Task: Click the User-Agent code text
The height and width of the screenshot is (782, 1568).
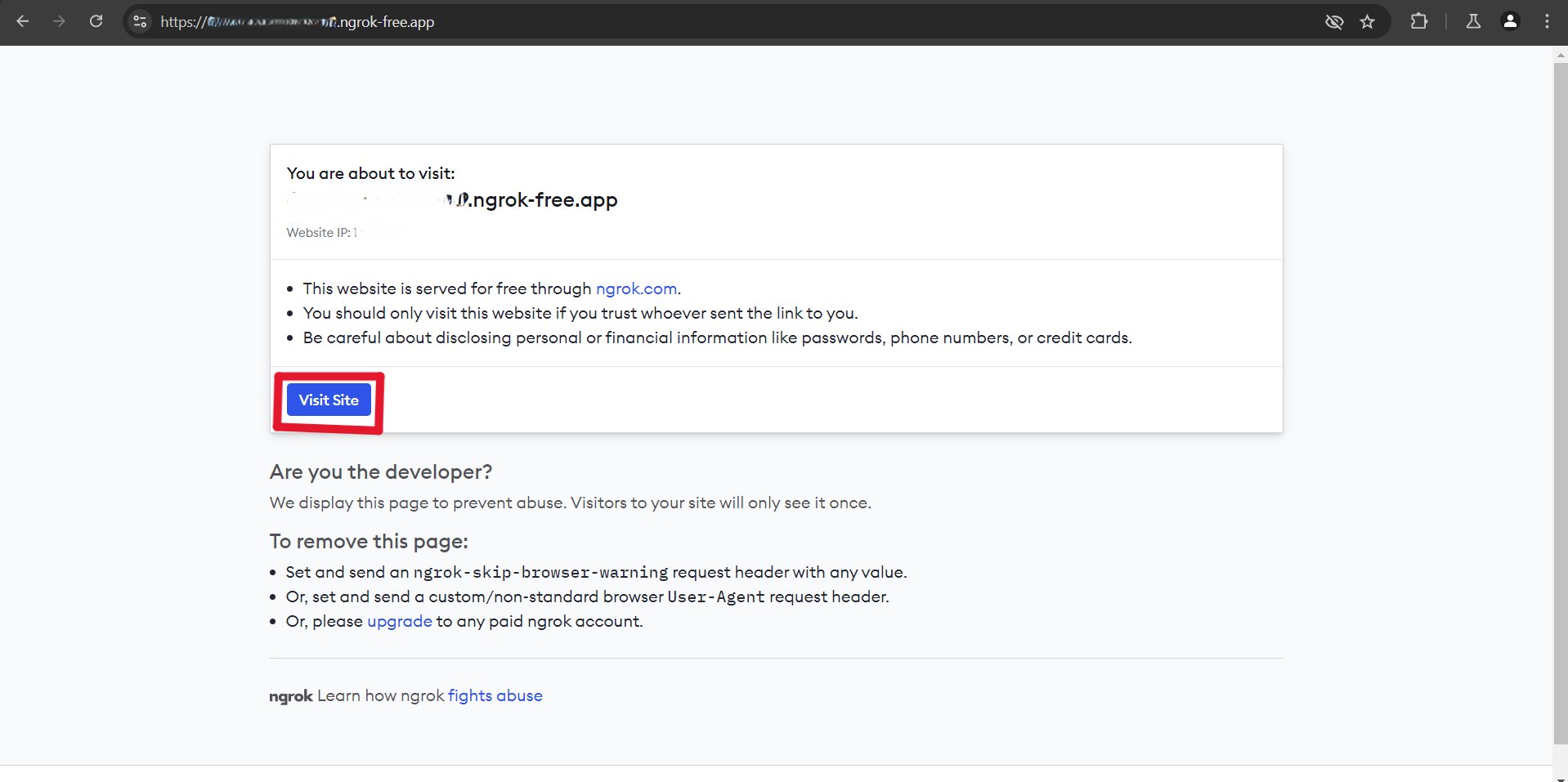Action: tap(716, 597)
